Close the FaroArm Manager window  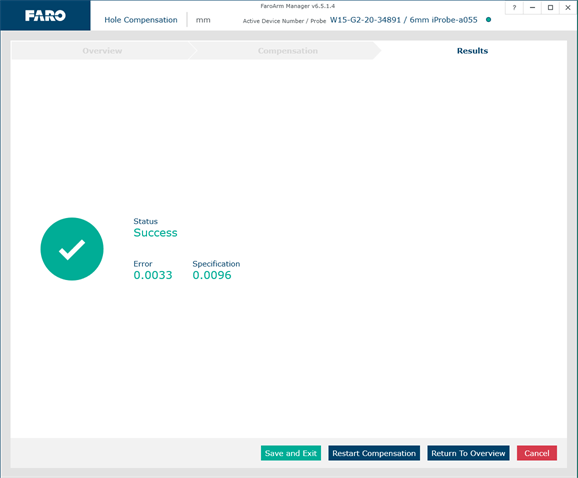568,7
